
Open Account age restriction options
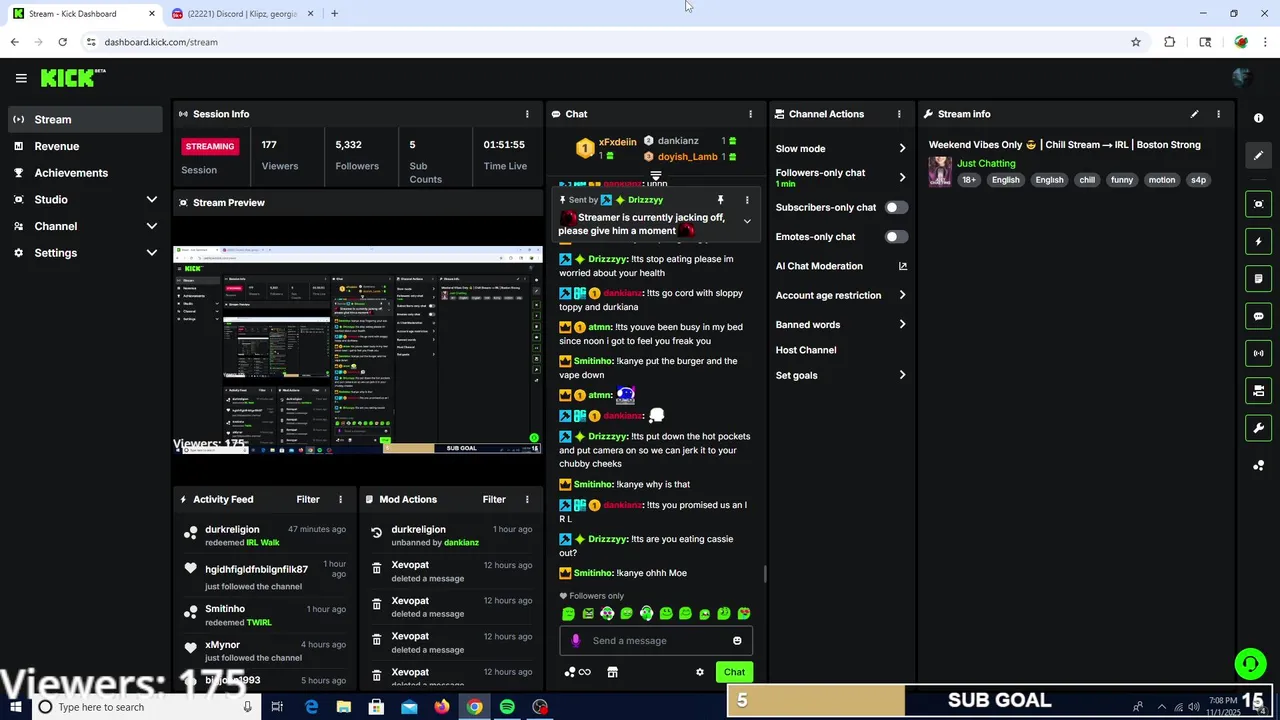(x=902, y=295)
